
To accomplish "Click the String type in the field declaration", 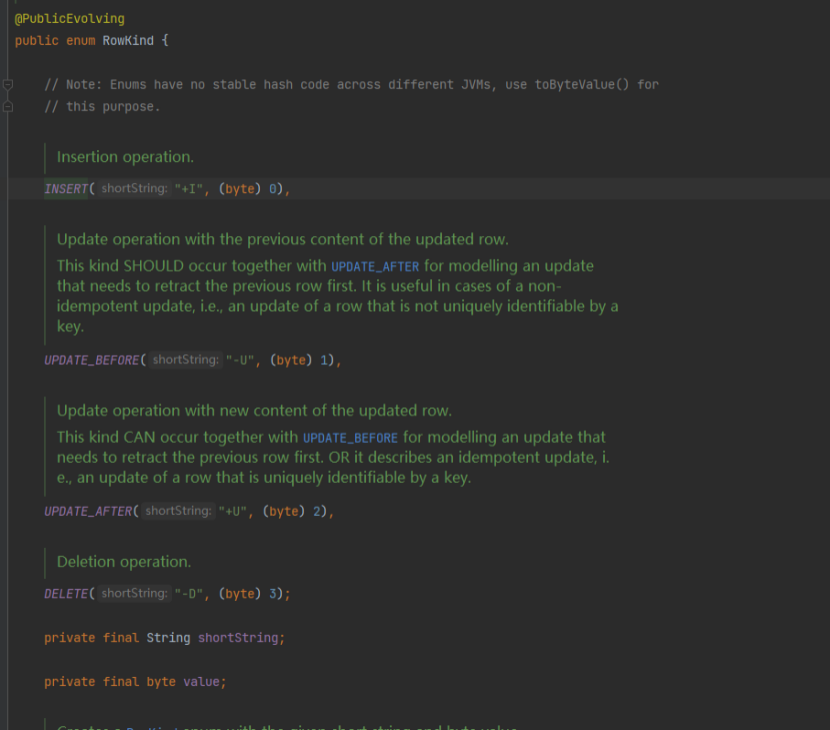I will 168,638.
